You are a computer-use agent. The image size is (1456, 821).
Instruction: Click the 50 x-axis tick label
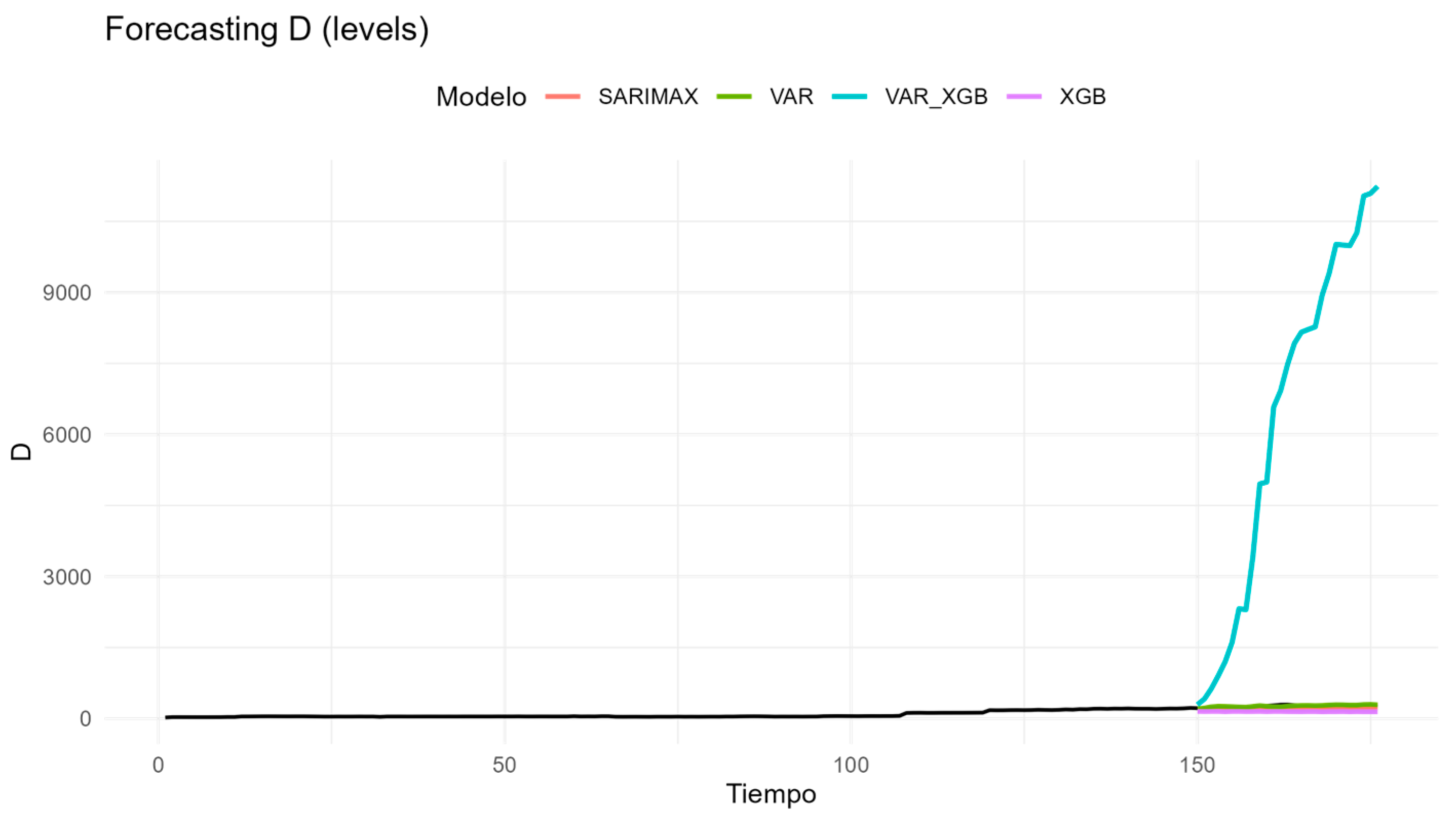[x=504, y=765]
